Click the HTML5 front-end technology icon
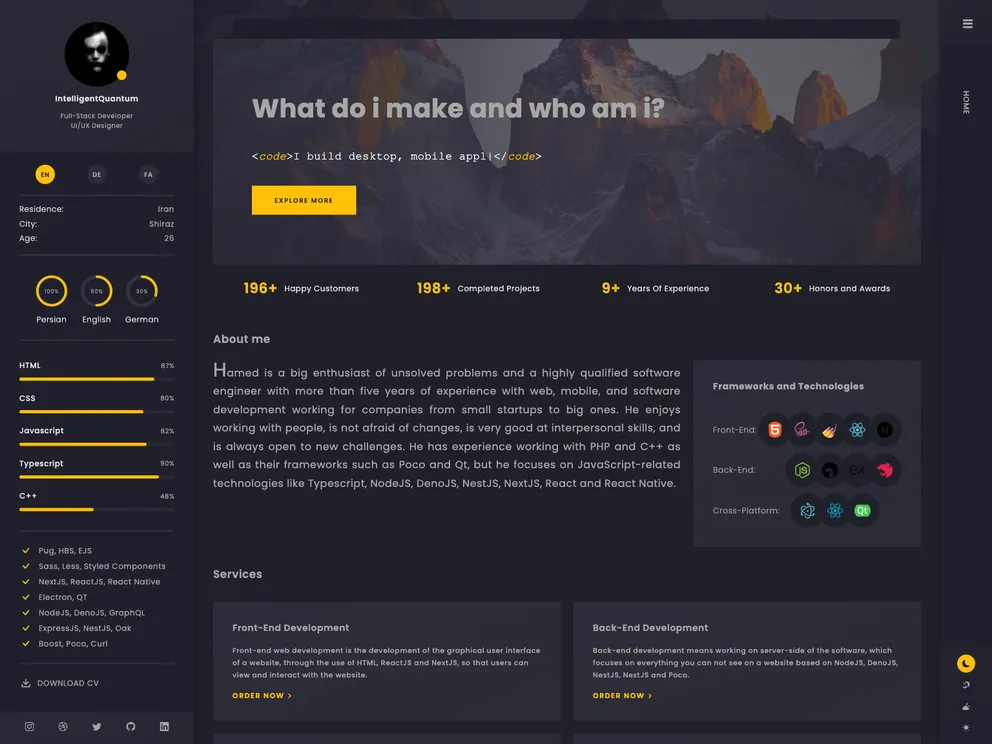 [774, 430]
